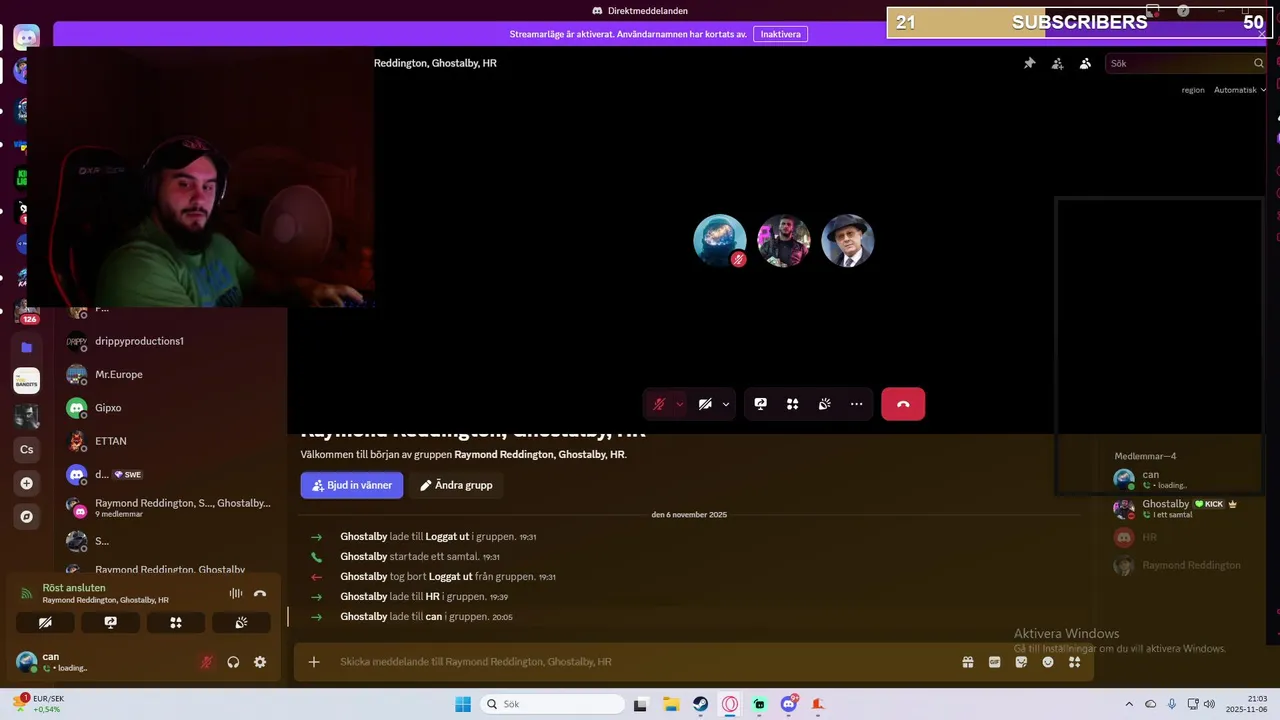The image size is (1280, 720).
Task: Toggle camera in voice connected panel
Action: 45,622
